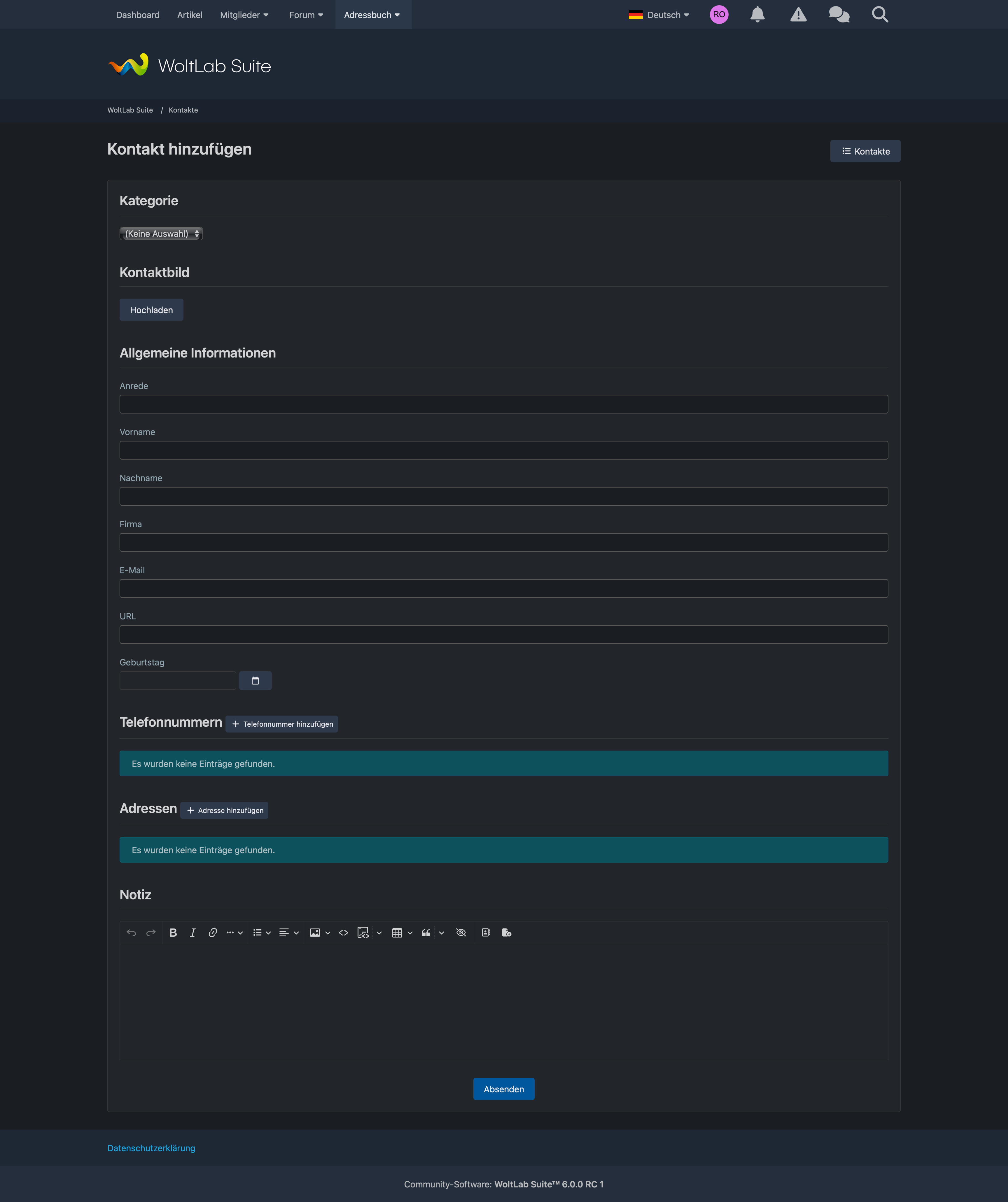Open the Geburtstag calendar picker
The height and width of the screenshot is (1202, 1008).
(255, 681)
